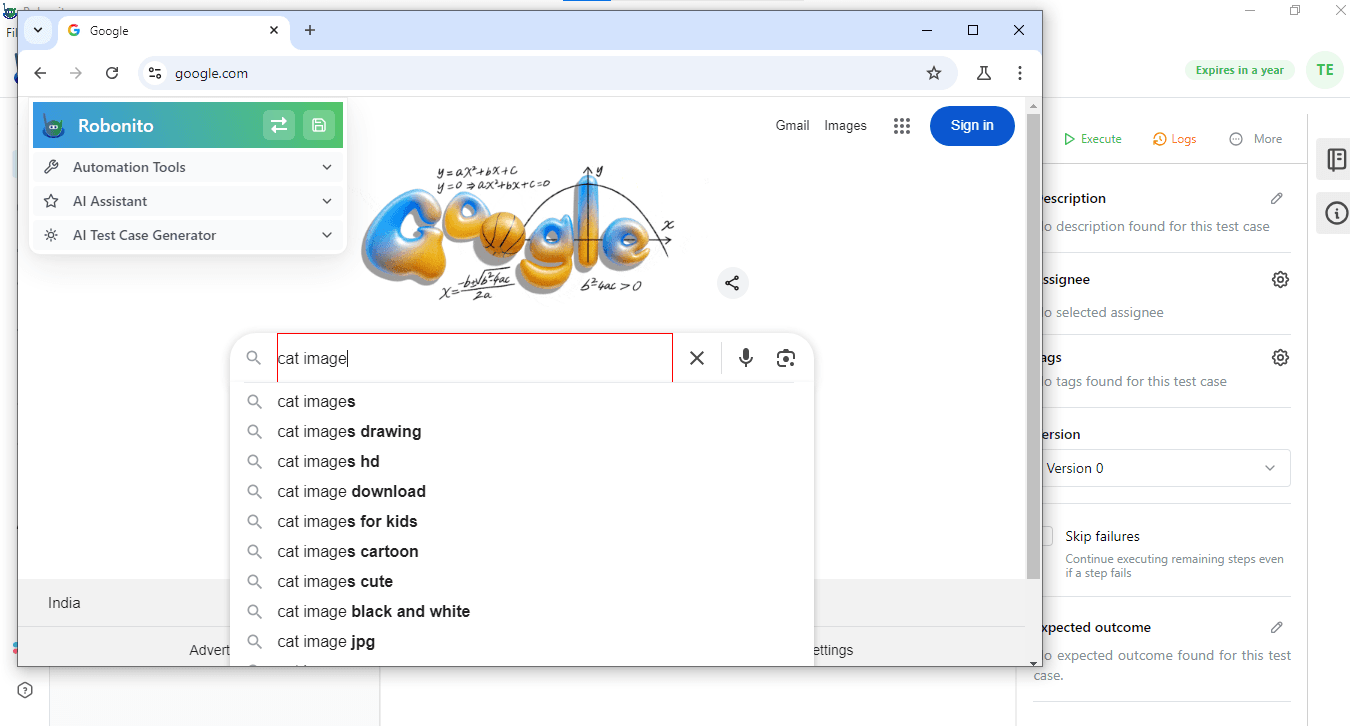Select the Google browser tab
This screenshot has width=1350, height=726.
[174, 31]
